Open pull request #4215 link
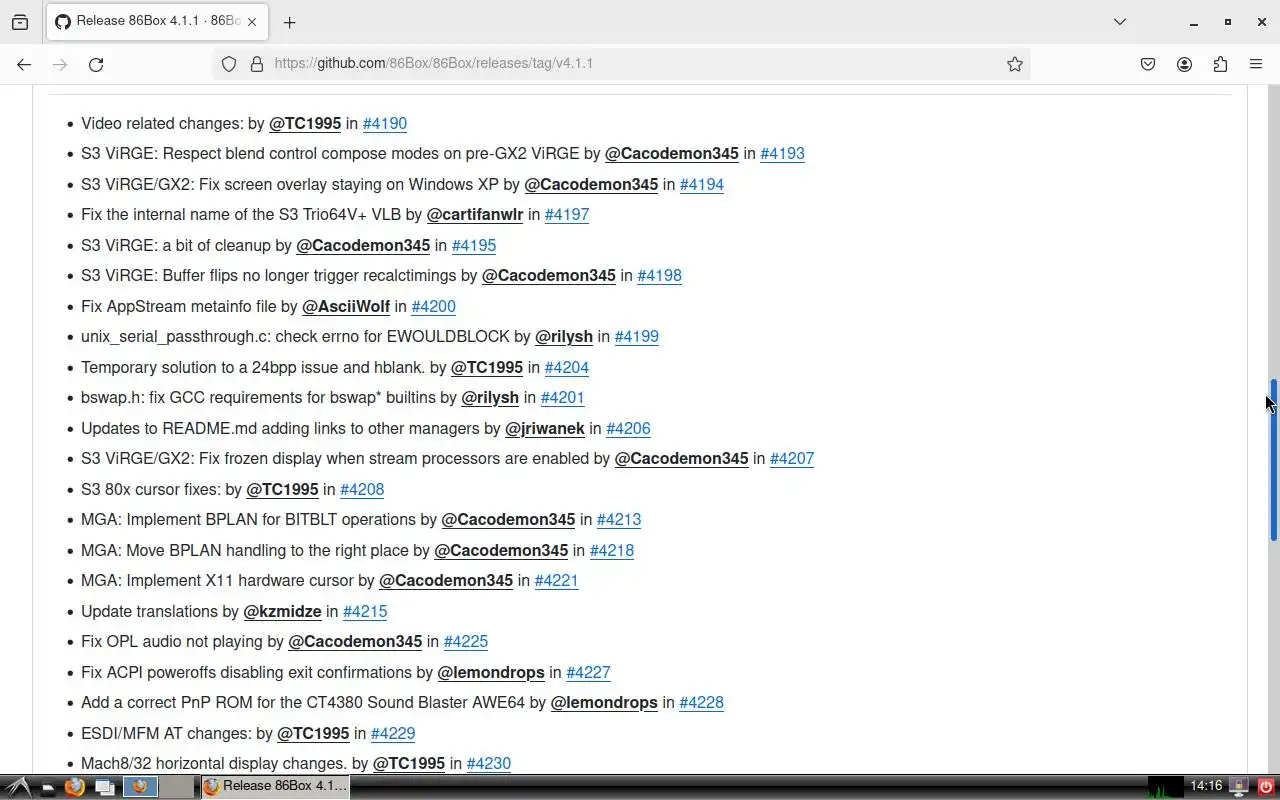This screenshot has height=800, width=1280. click(365, 611)
